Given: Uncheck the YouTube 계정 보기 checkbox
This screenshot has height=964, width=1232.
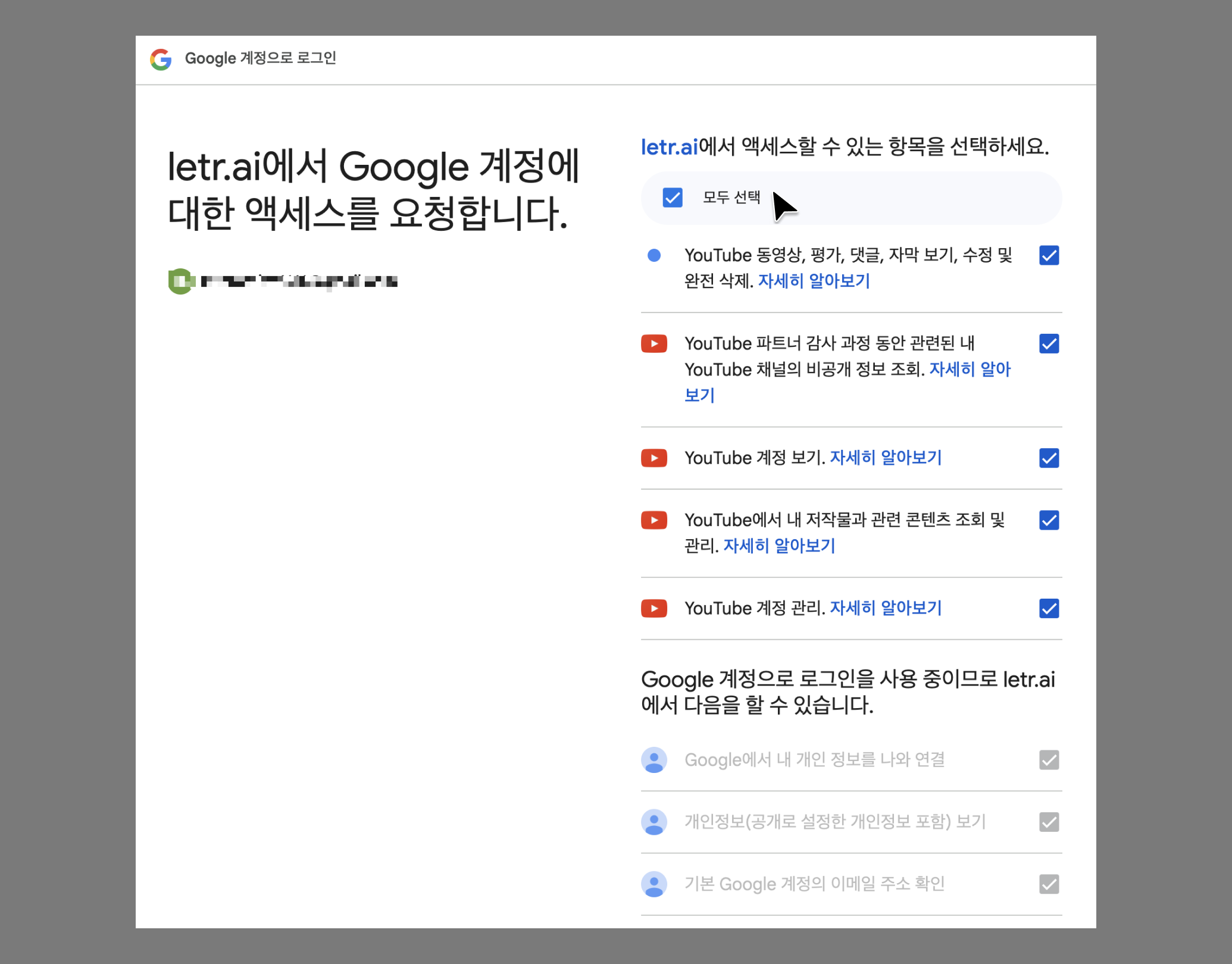Looking at the screenshot, I should tap(1049, 458).
